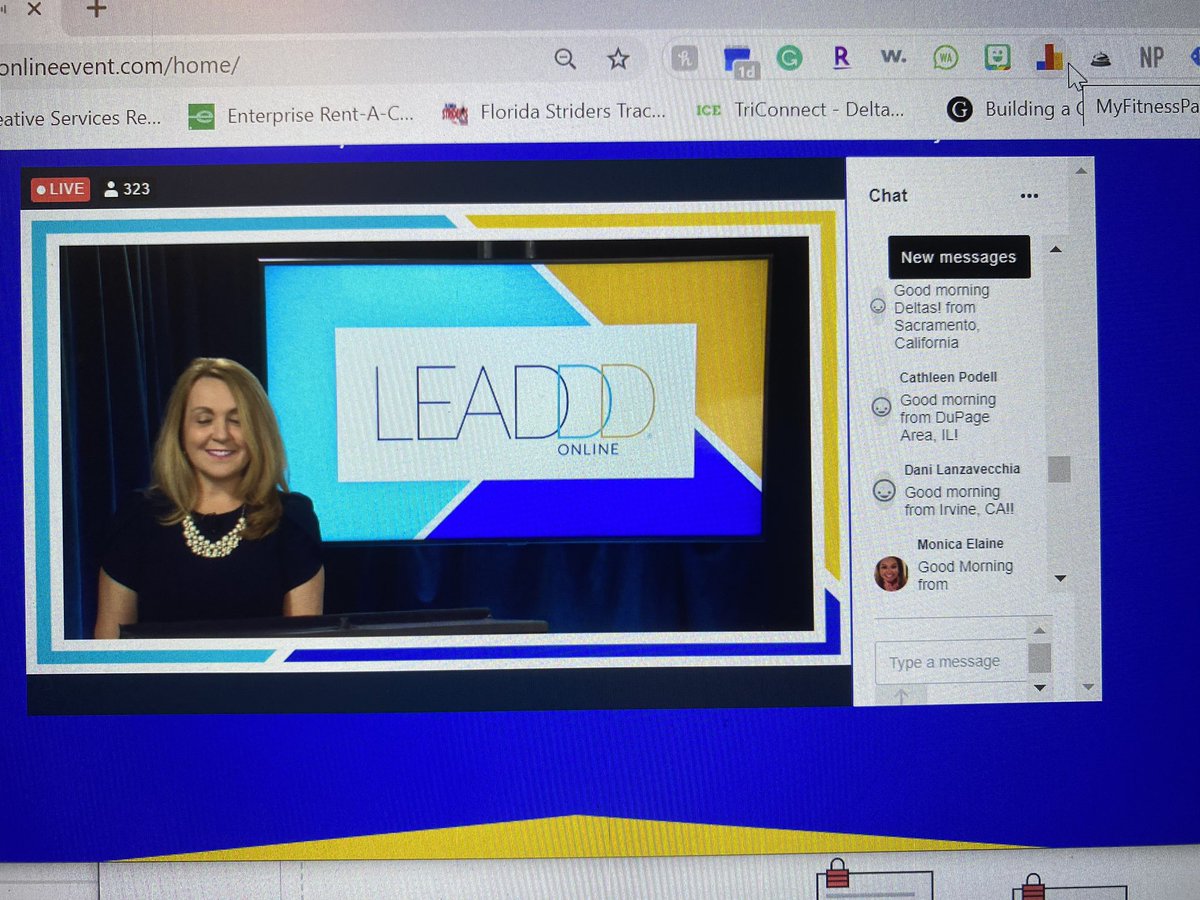
Task: Click the message input field
Action: [x=950, y=661]
